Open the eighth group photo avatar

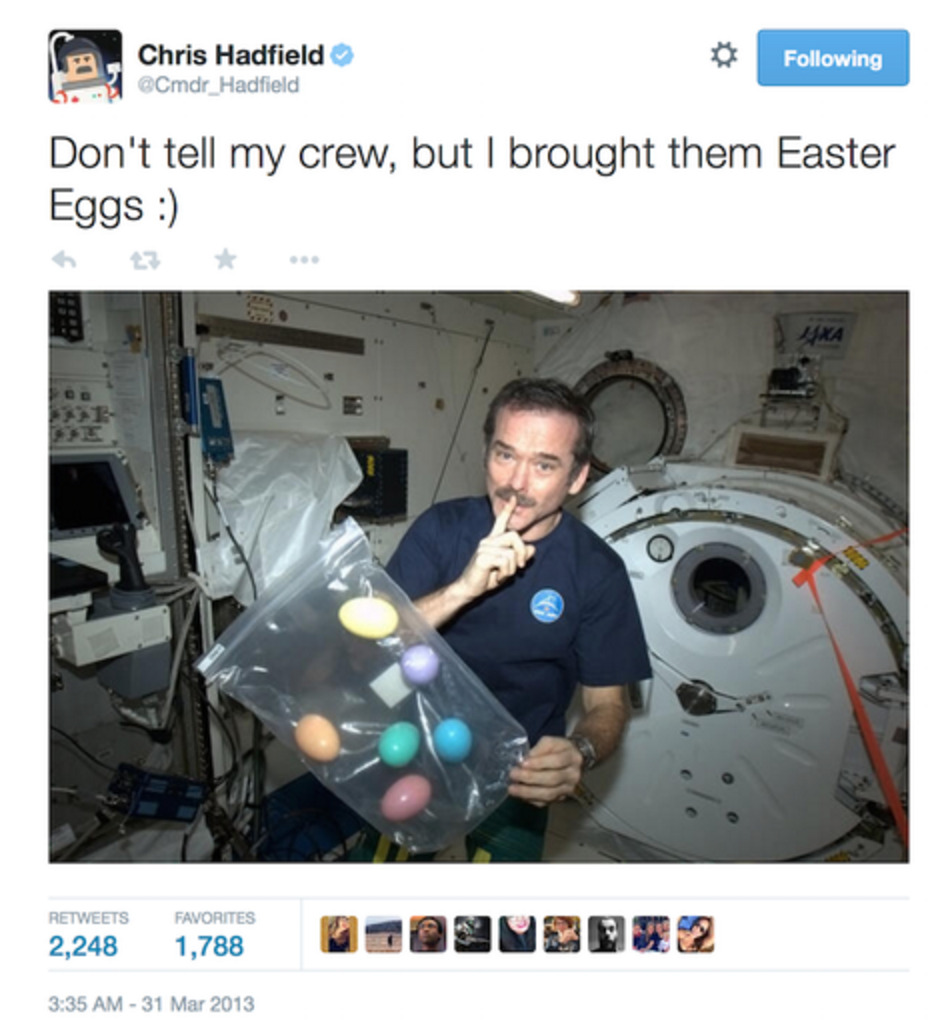tap(651, 934)
